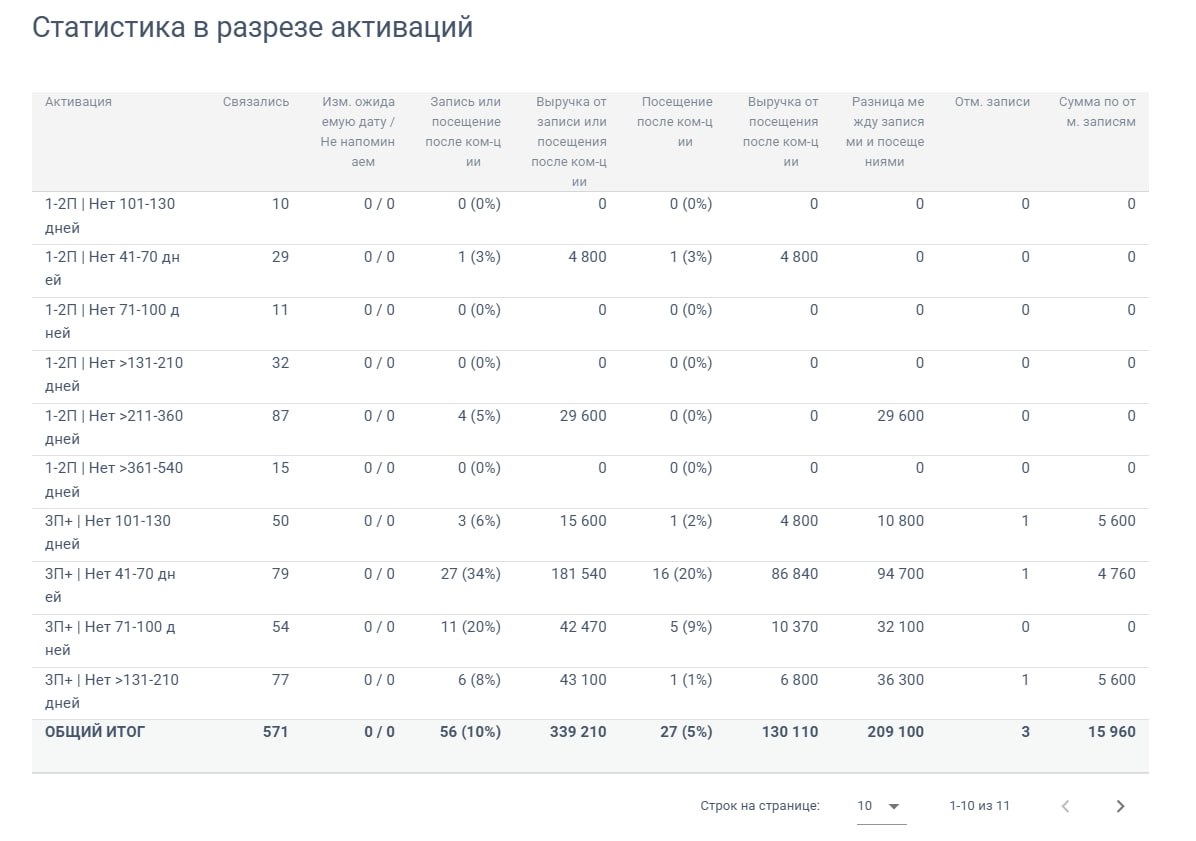The height and width of the screenshot is (841, 1196).
Task: Click the 'Связались' column header
Action: 256,101
